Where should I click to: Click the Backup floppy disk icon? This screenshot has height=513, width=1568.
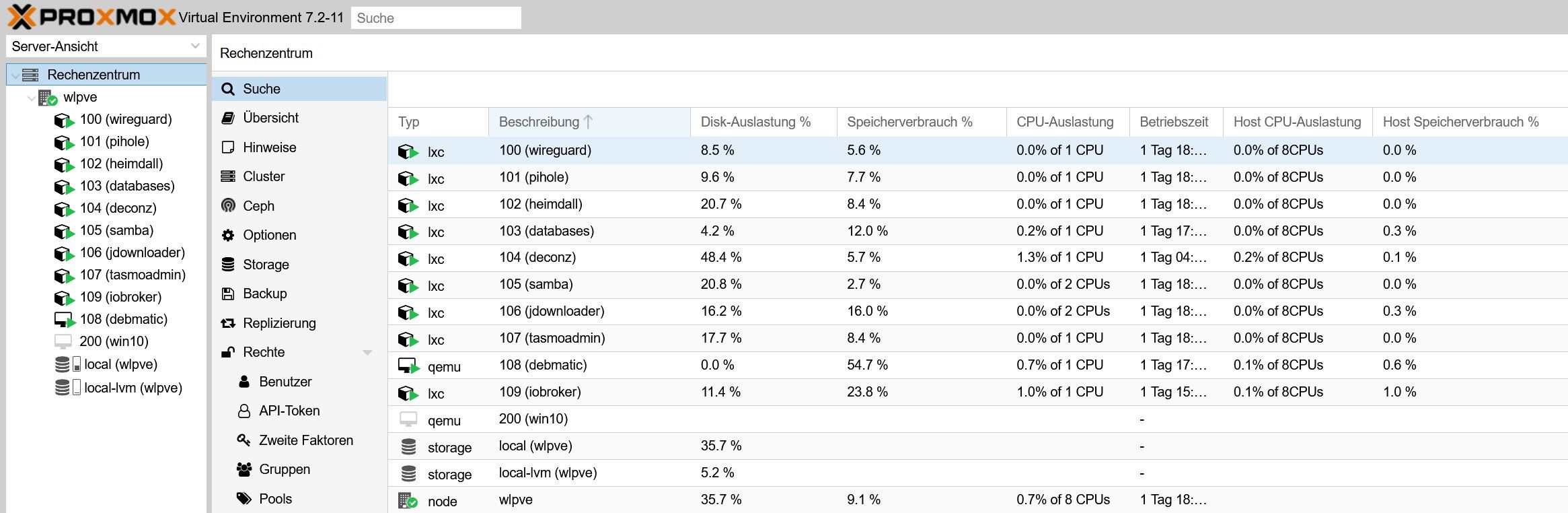click(228, 294)
